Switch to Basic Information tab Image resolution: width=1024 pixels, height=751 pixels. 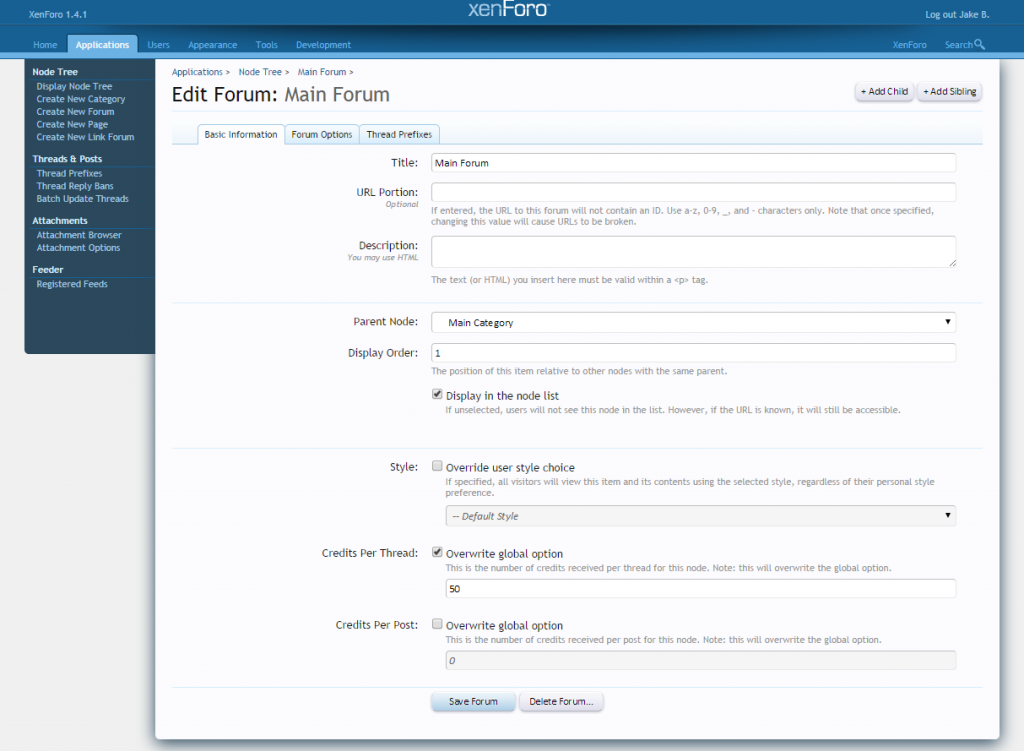click(x=241, y=134)
